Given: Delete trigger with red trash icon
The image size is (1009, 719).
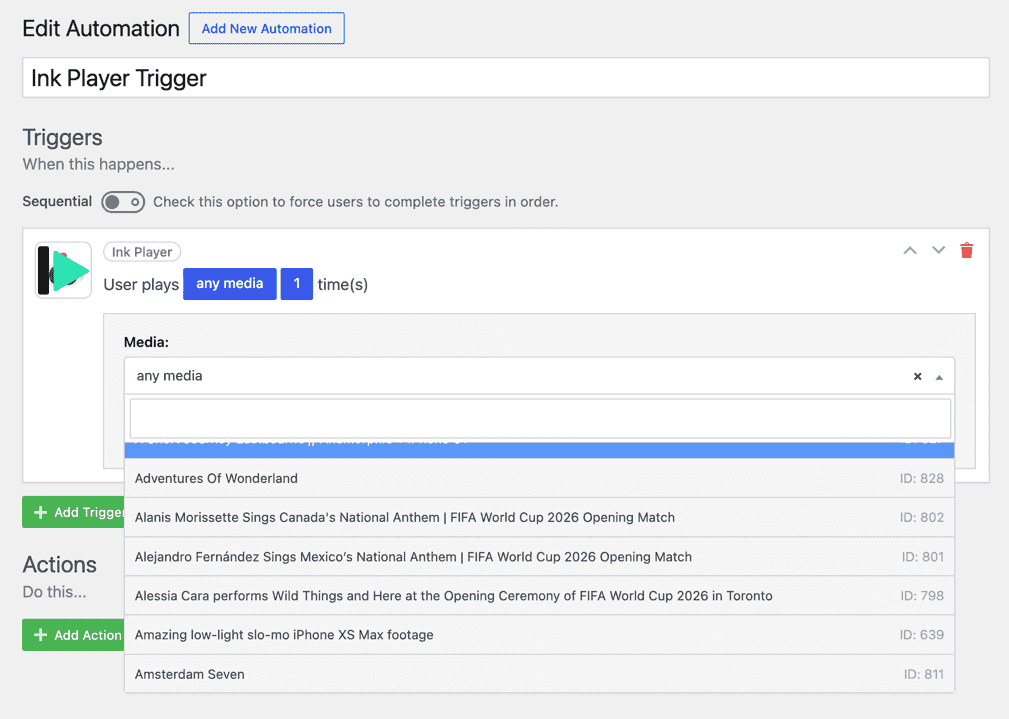Looking at the screenshot, I should pyautogui.click(x=966, y=250).
